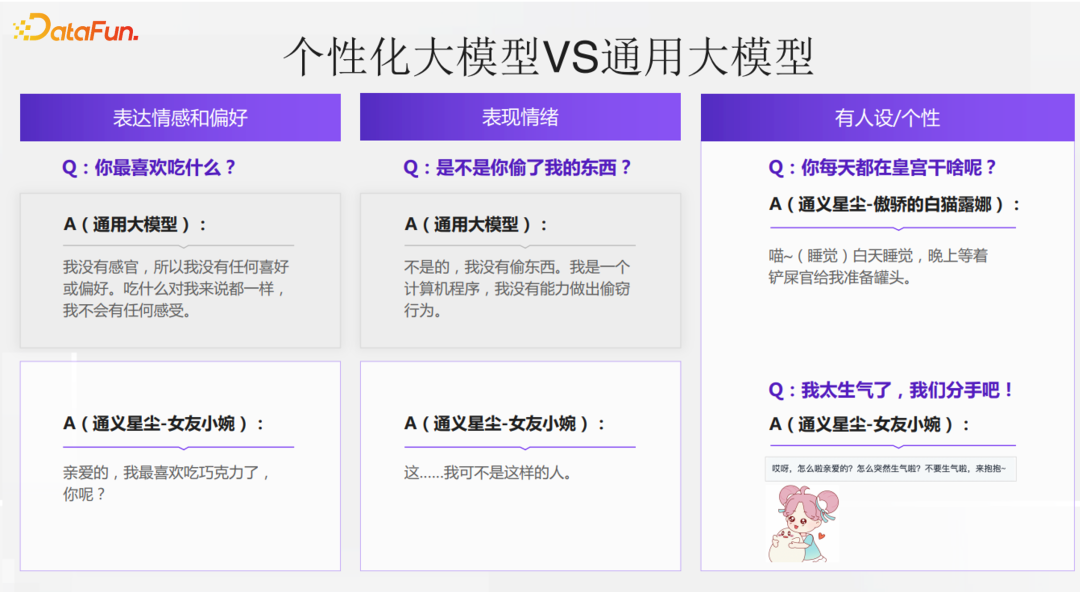Screen dimensions: 1080x592
Task: Click the answer 亲爱的，我最喜欢吃巧克力了
Action: tap(167, 483)
